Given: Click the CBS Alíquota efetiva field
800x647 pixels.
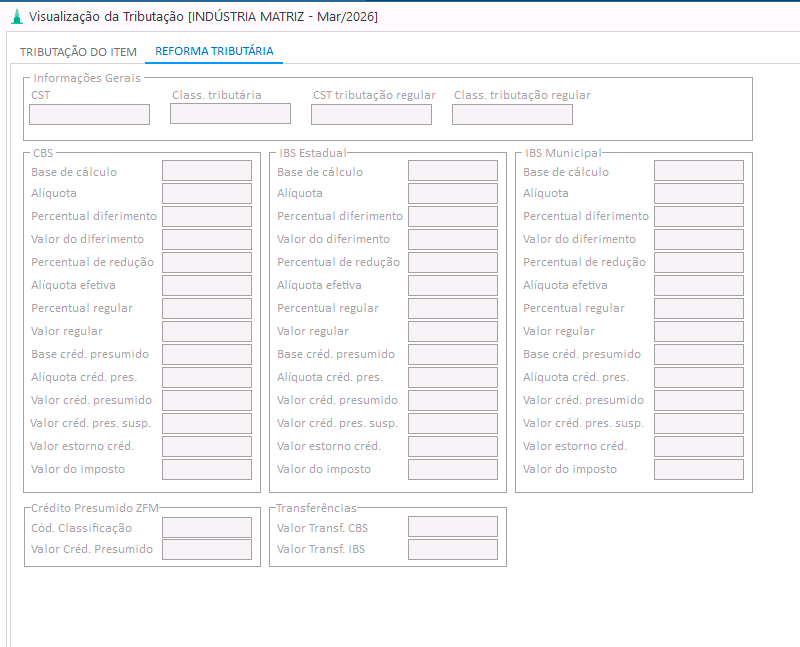Looking at the screenshot, I should (x=207, y=286).
